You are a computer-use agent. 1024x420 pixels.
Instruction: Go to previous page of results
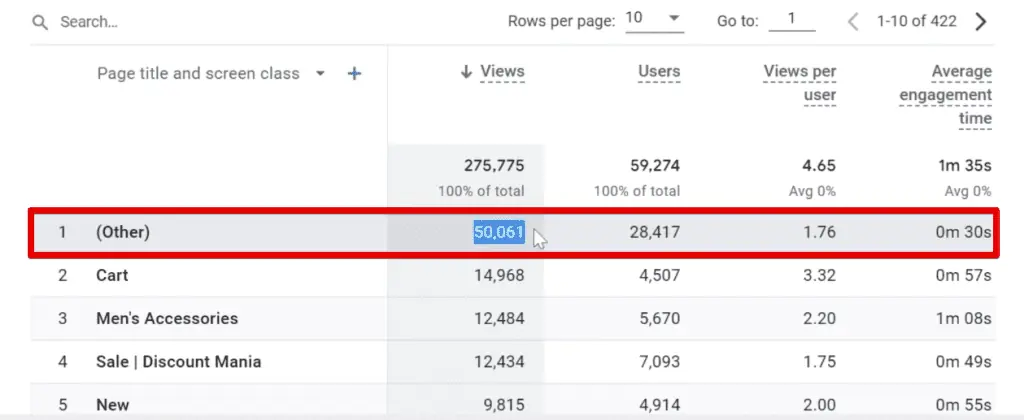[x=853, y=22]
